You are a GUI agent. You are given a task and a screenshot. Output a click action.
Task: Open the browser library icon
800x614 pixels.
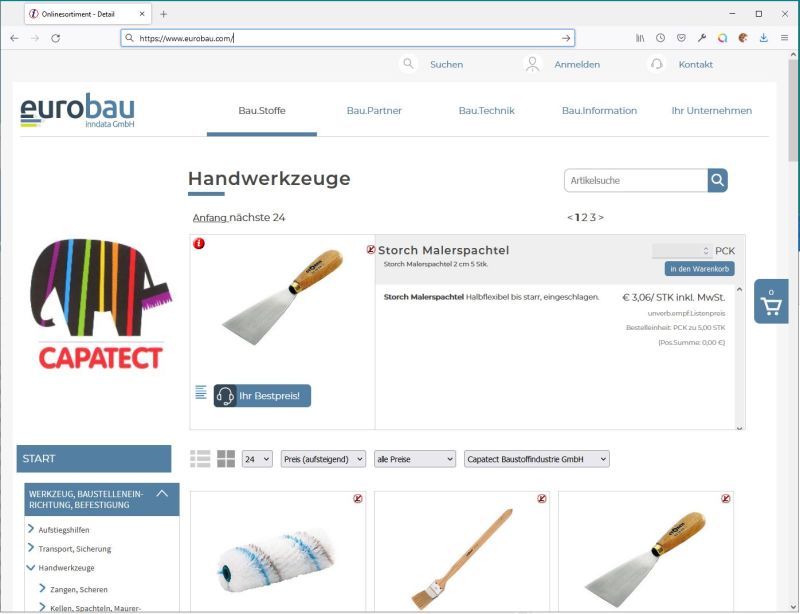(640, 38)
